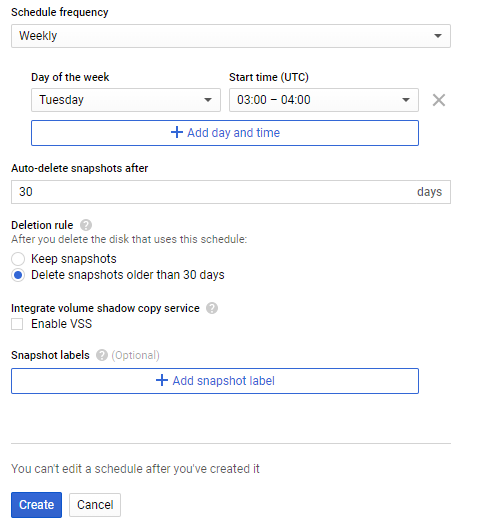Create the snapshot schedule
The image size is (477, 528).
(x=36, y=505)
